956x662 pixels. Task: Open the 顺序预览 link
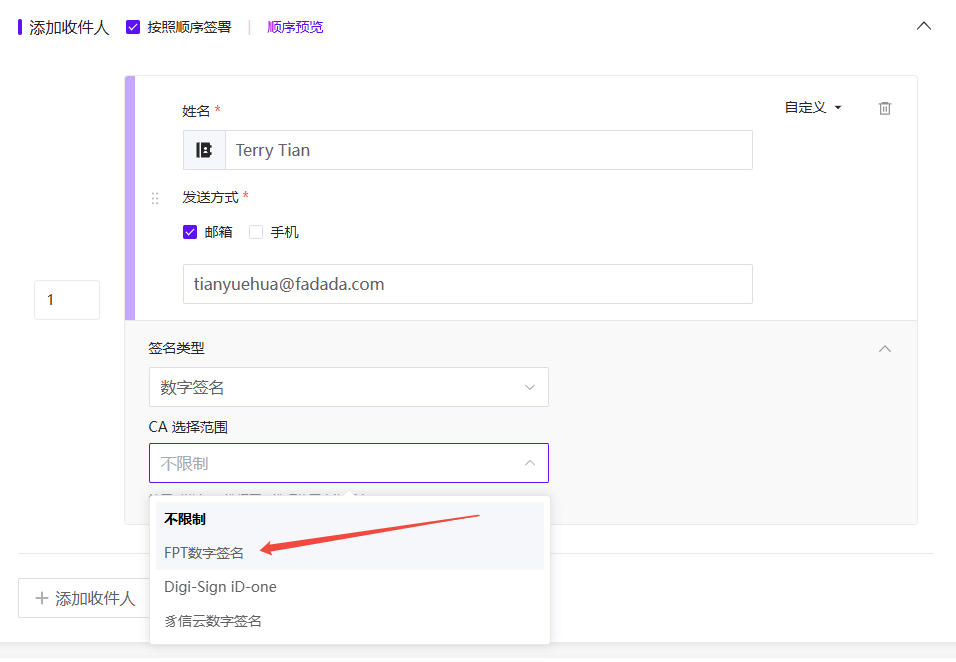[x=295, y=27]
